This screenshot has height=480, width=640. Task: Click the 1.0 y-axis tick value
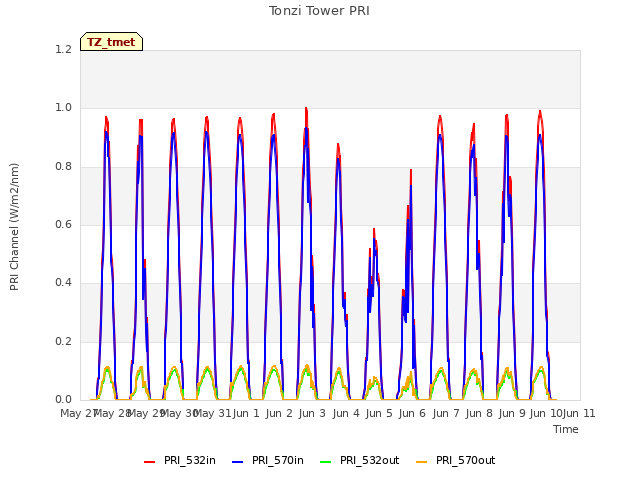(x=63, y=108)
